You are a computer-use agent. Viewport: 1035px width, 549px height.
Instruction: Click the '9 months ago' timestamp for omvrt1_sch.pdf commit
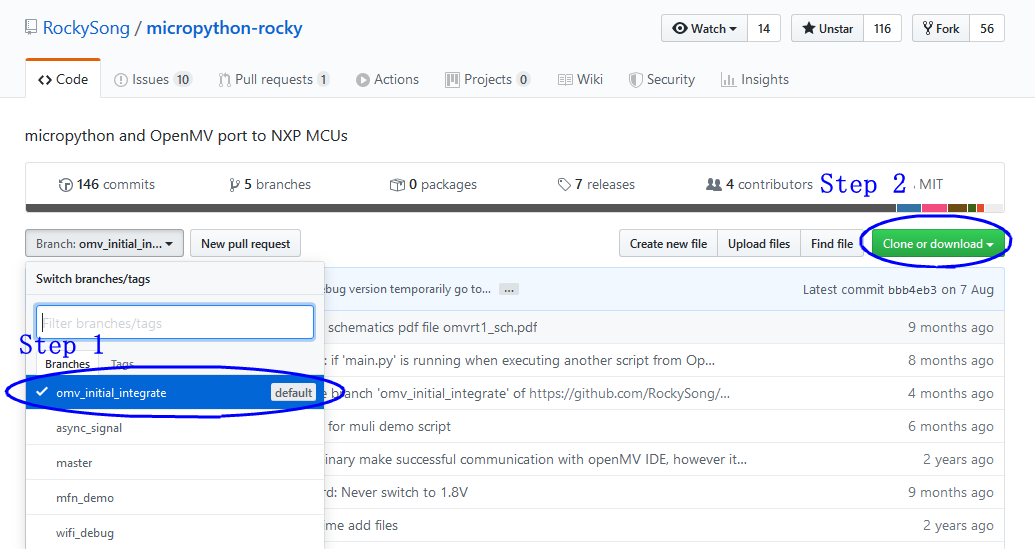[x=951, y=327]
